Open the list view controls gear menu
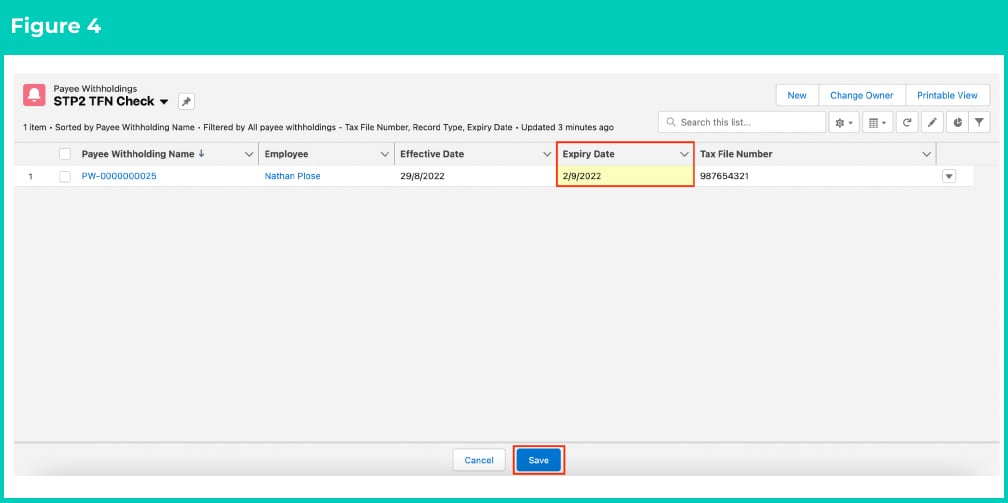The image size is (1008, 503). (x=843, y=122)
